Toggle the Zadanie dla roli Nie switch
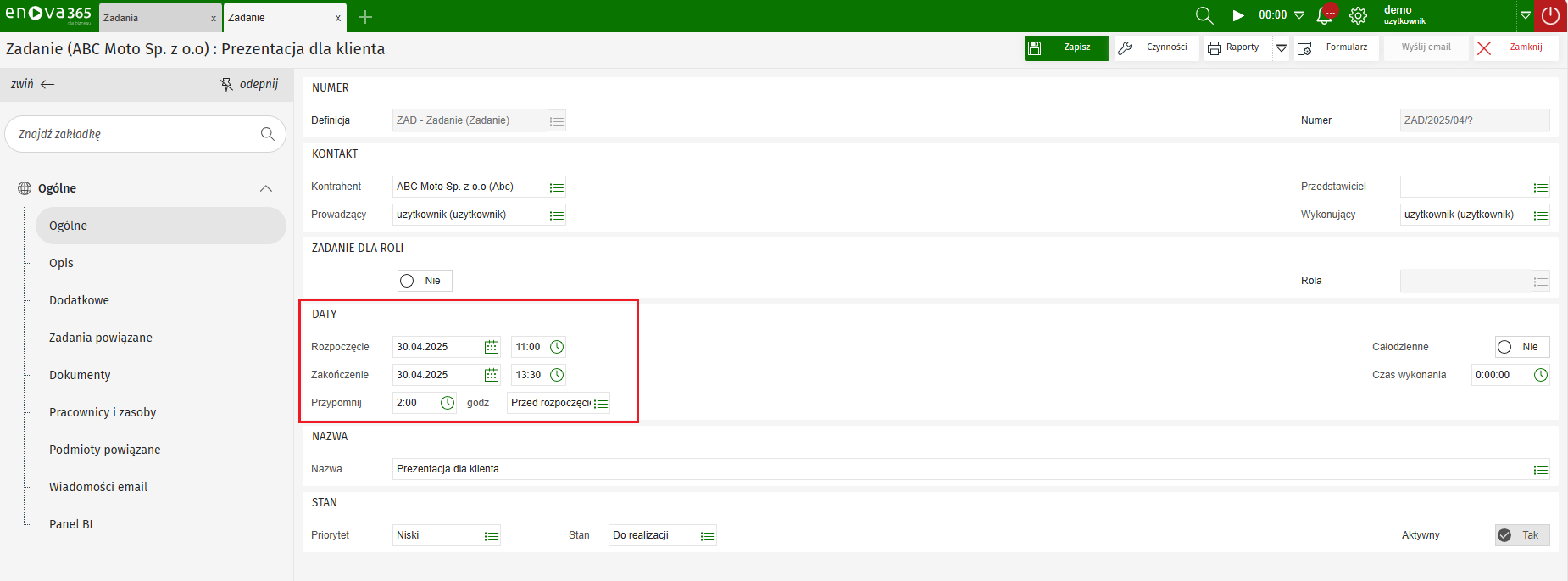 point(408,281)
